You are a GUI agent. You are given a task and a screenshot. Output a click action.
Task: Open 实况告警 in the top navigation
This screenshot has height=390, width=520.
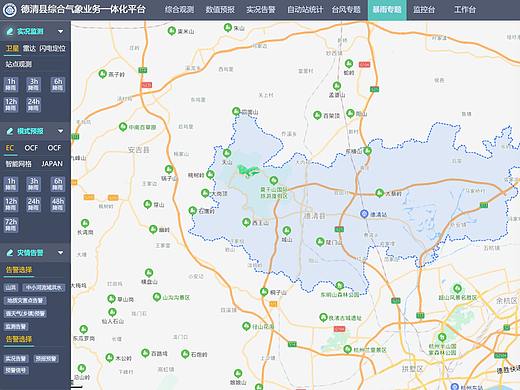[x=261, y=10]
